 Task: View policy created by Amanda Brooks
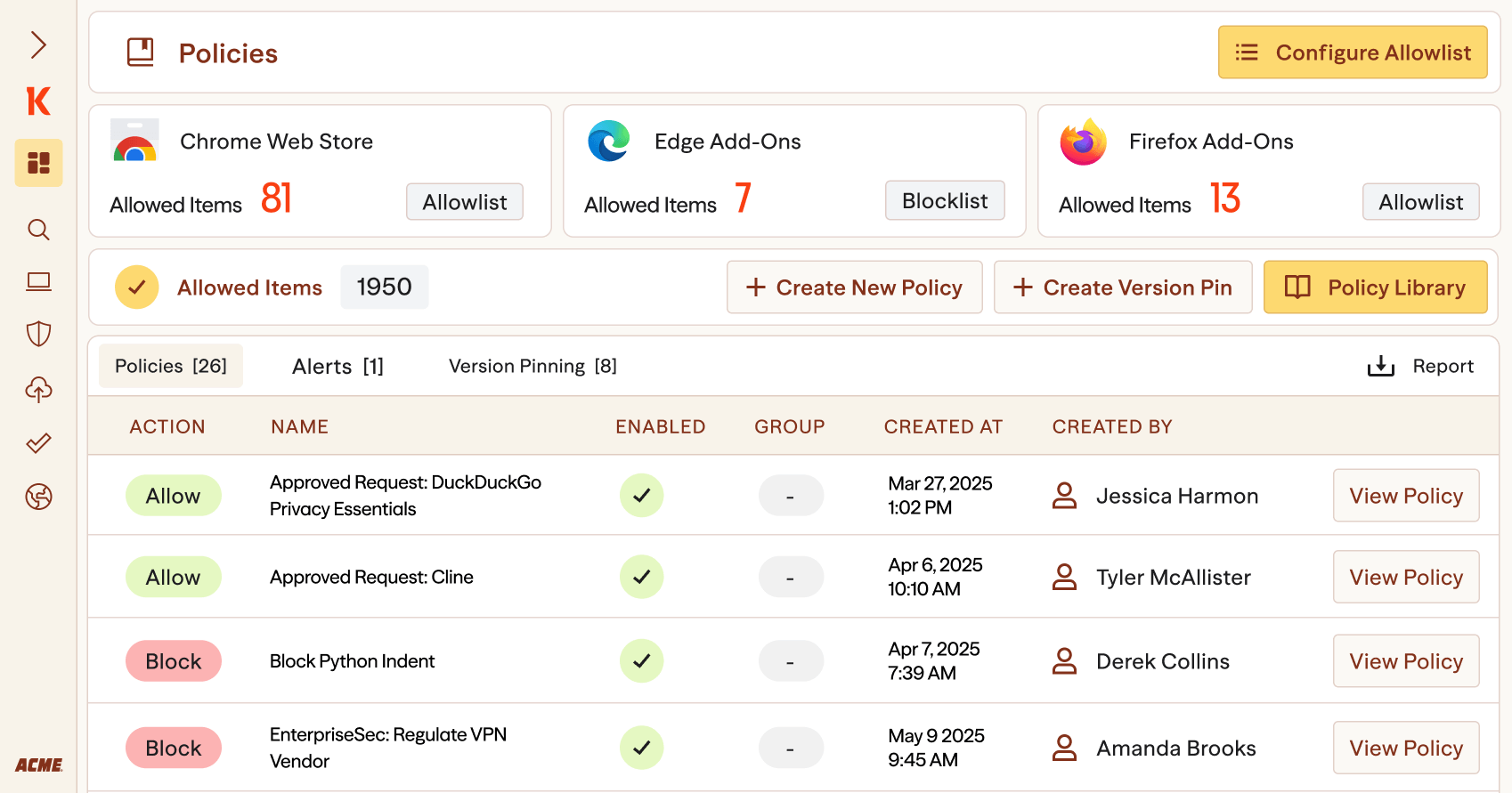pos(1406,748)
